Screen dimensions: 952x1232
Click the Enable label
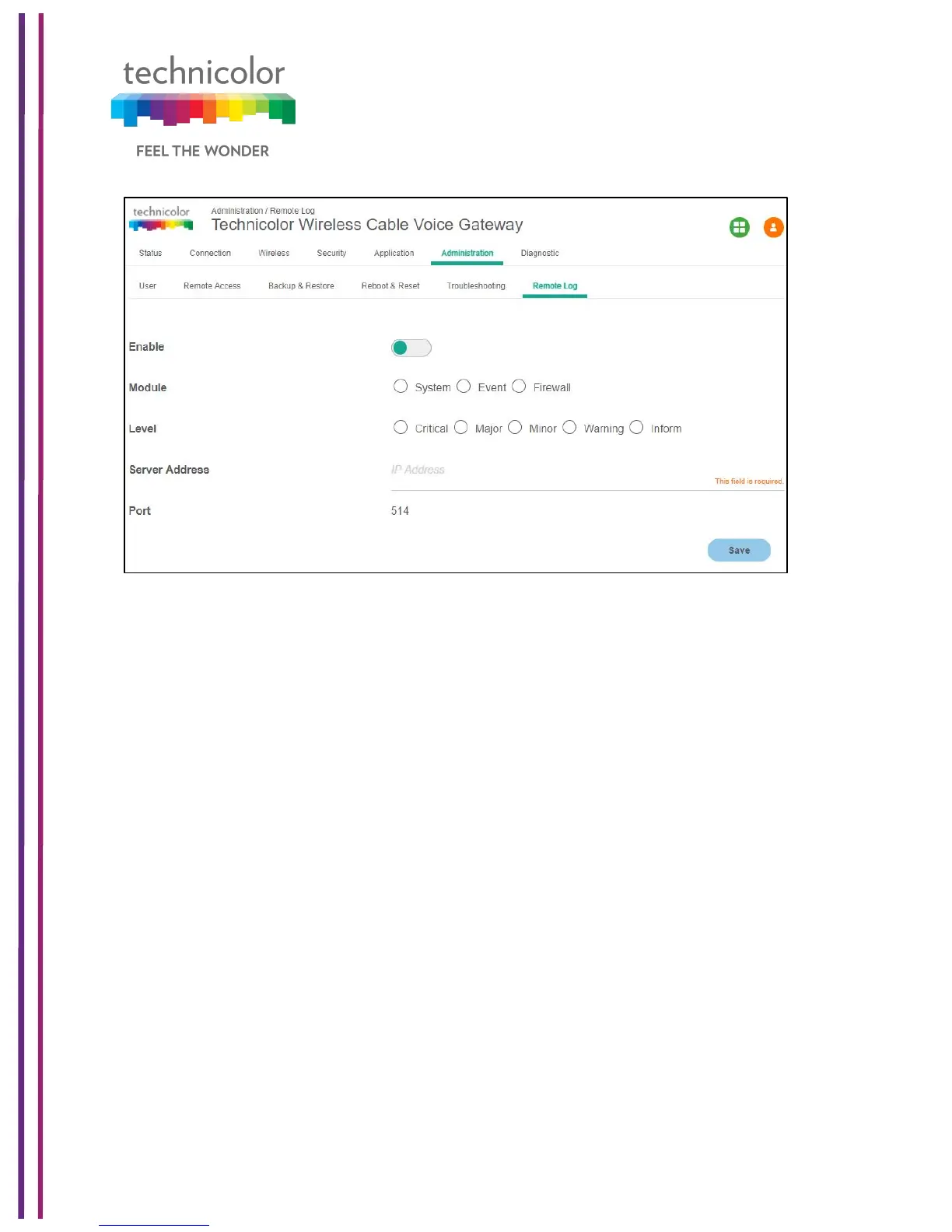click(x=146, y=347)
